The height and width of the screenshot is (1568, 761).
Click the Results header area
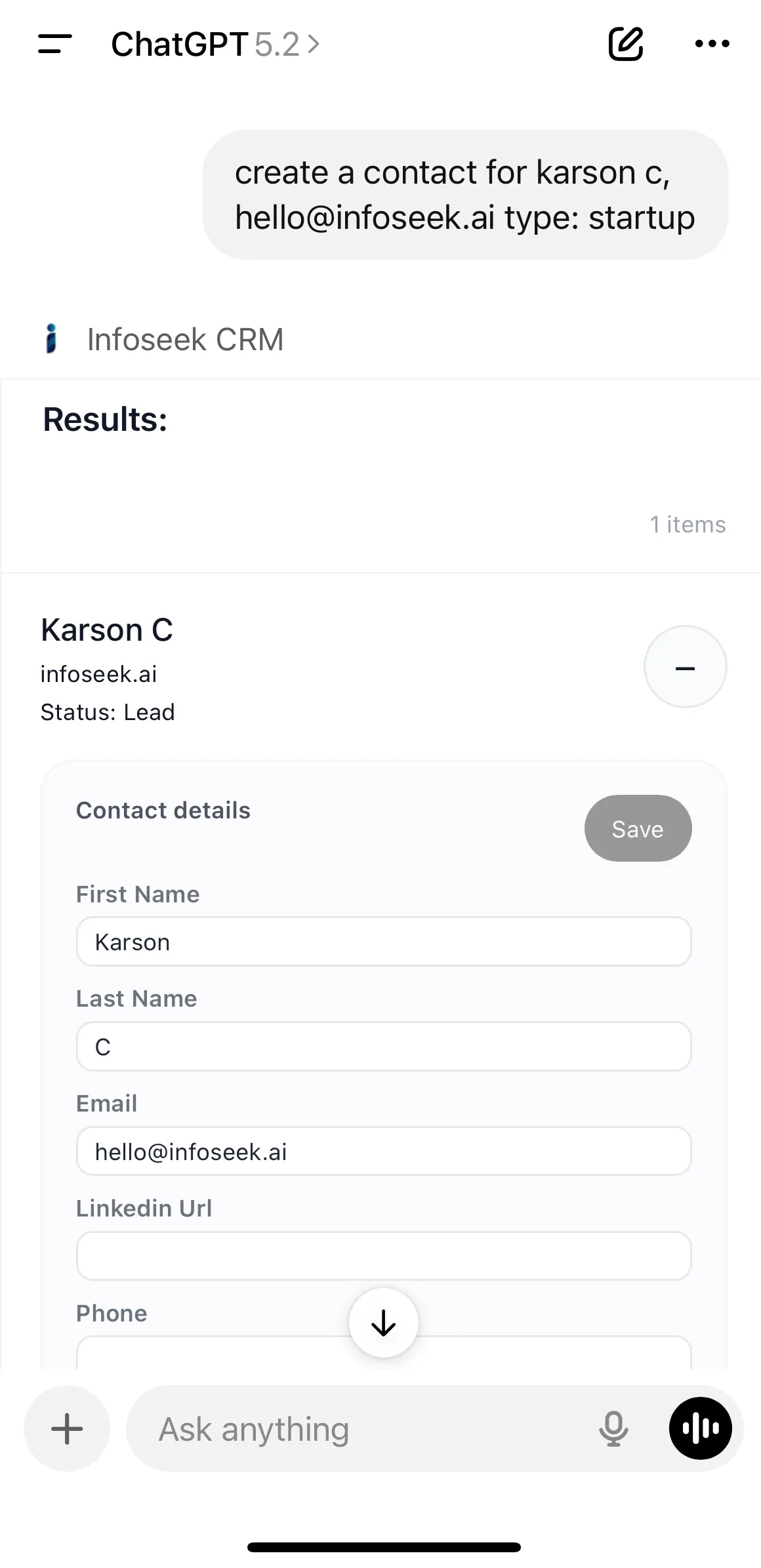(x=104, y=418)
